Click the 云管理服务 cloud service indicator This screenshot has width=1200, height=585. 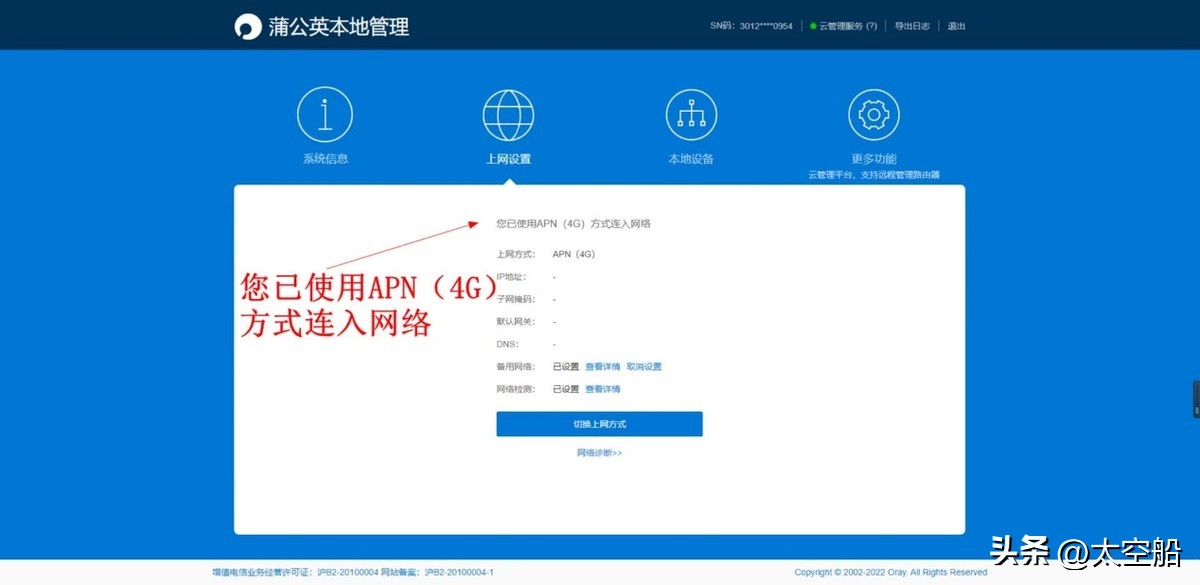click(841, 25)
